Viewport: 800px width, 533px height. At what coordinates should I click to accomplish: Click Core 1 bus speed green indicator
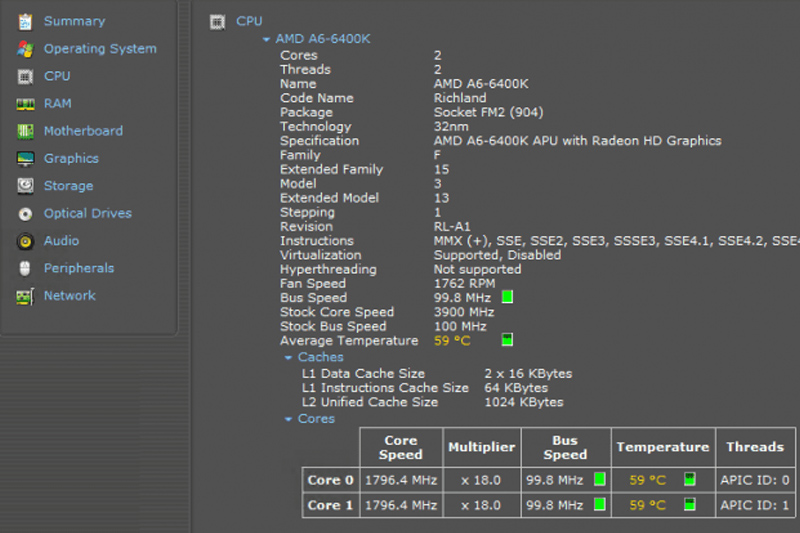600,504
